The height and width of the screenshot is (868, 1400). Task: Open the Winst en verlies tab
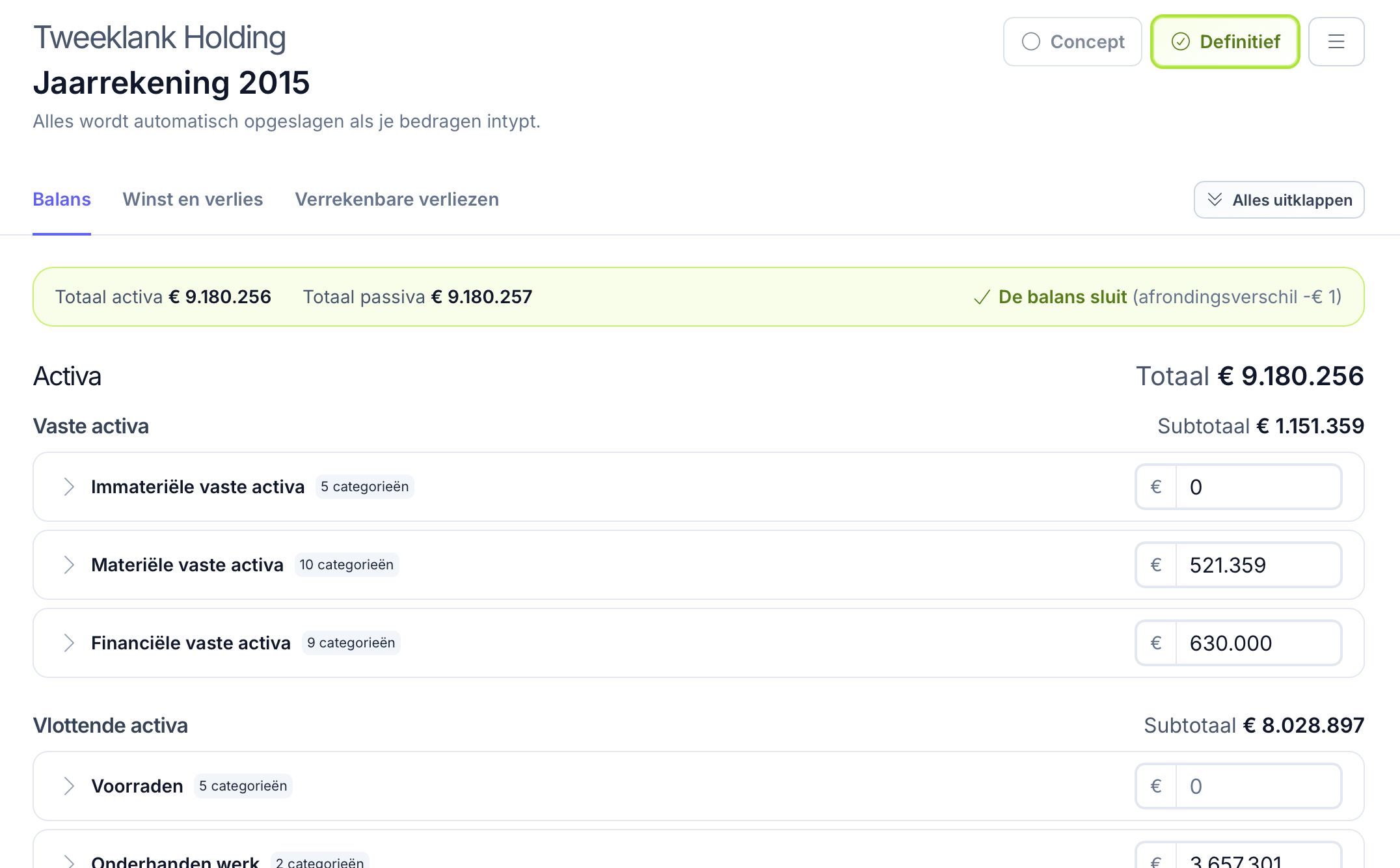point(193,199)
